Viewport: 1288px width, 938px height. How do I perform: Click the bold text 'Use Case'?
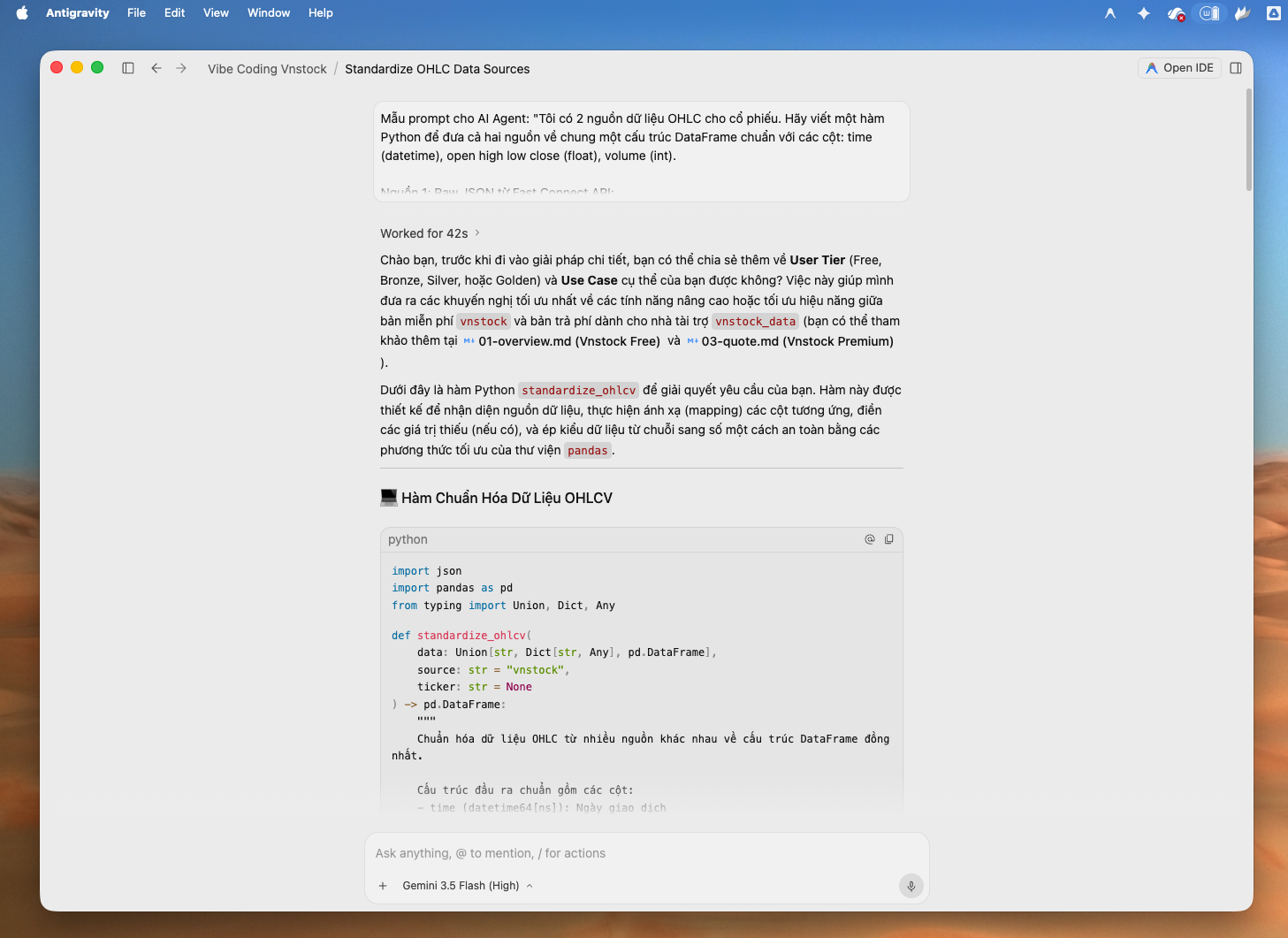coord(590,280)
